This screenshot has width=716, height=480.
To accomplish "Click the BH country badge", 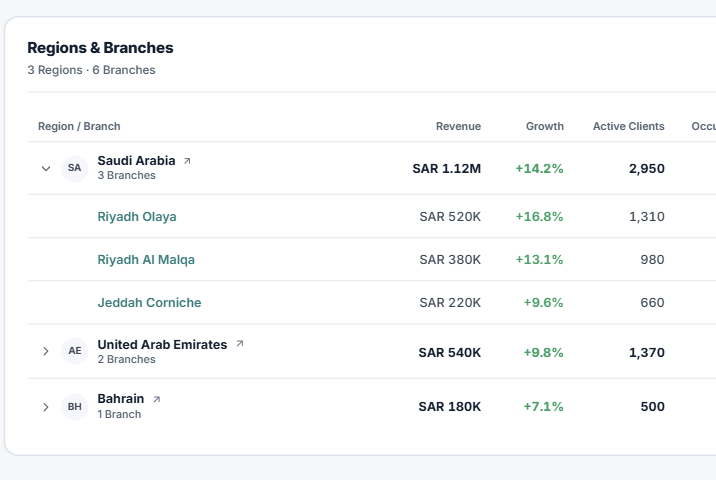I will pos(74,406).
